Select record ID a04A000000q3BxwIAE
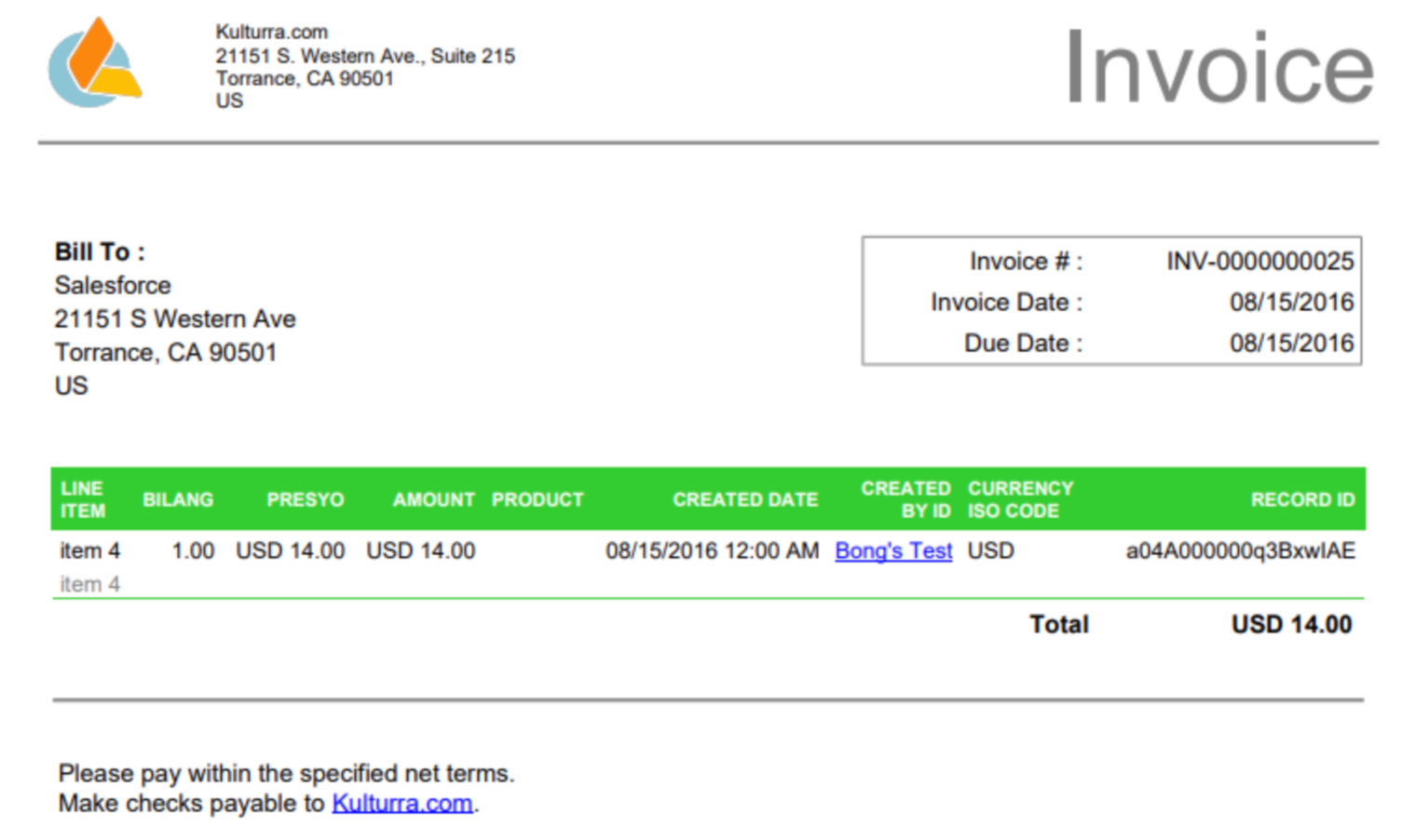The image size is (1415, 840). 1241,551
